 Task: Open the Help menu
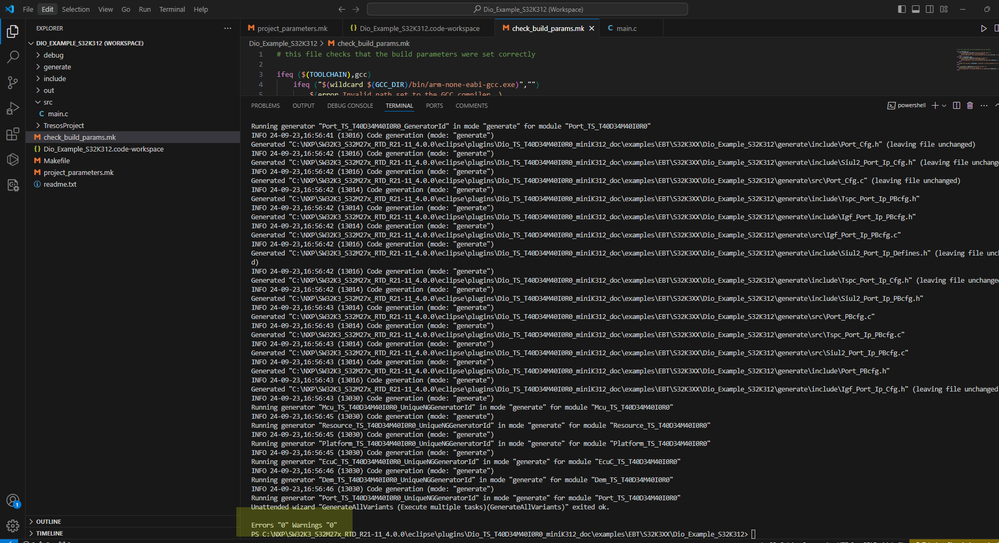pos(201,9)
